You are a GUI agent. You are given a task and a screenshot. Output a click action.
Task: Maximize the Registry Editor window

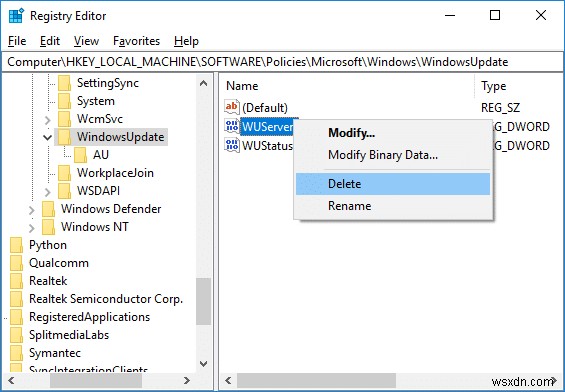click(x=495, y=15)
